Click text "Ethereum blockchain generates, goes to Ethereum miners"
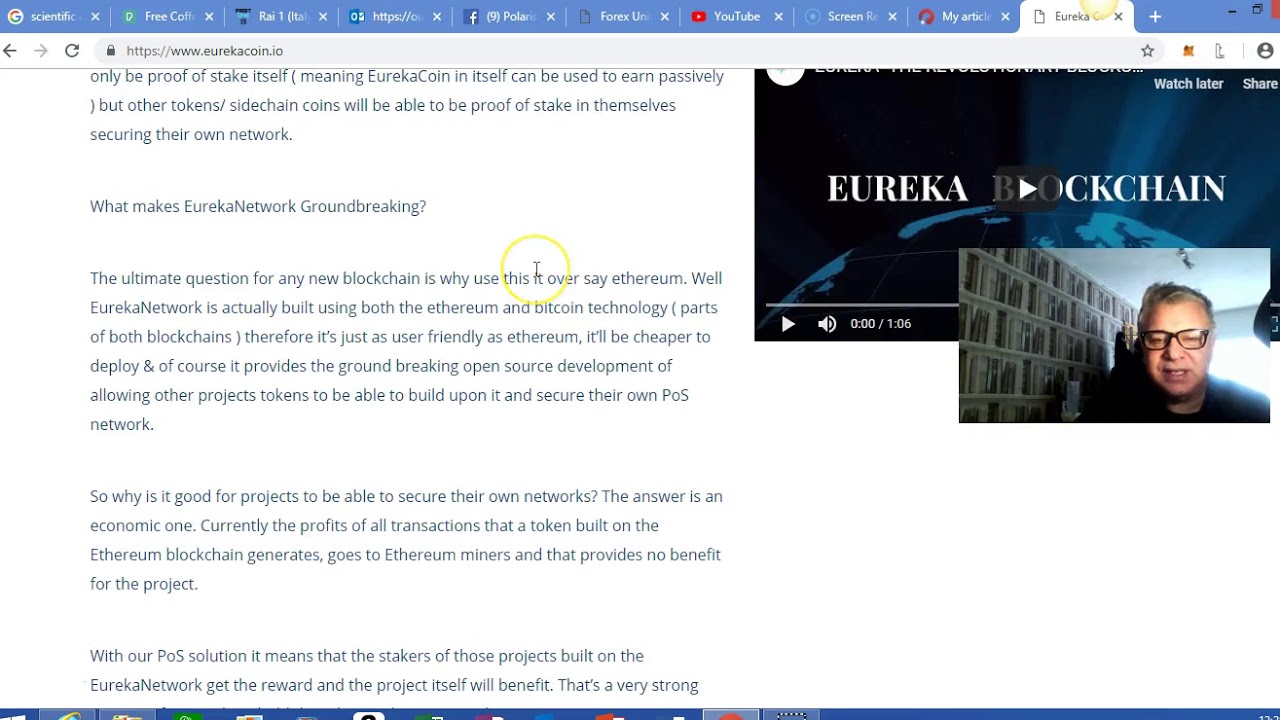Viewport: 1280px width, 720px height. point(300,554)
